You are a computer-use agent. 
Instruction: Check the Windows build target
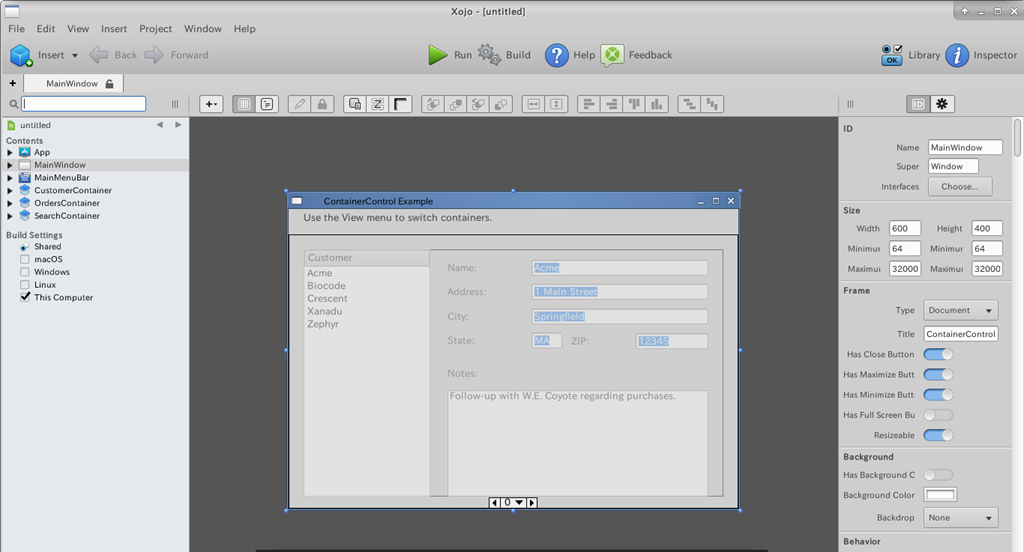click(x=25, y=272)
